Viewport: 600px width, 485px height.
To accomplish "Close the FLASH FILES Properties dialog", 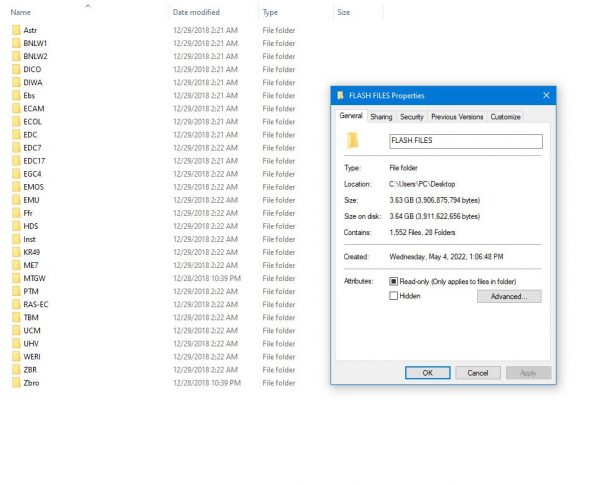I will 546,95.
